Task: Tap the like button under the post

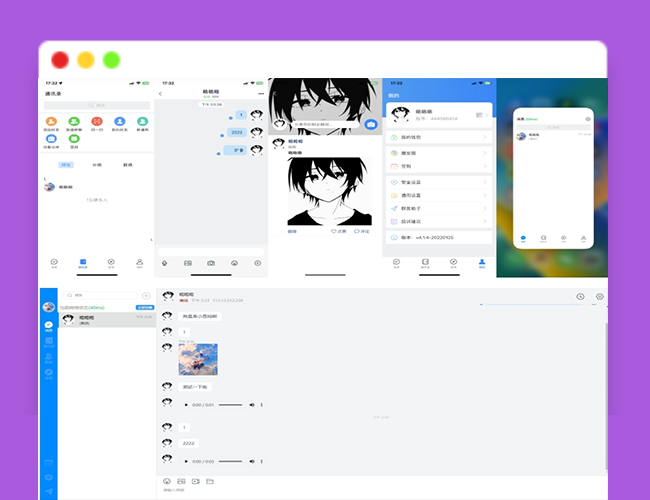Action: [x=338, y=231]
